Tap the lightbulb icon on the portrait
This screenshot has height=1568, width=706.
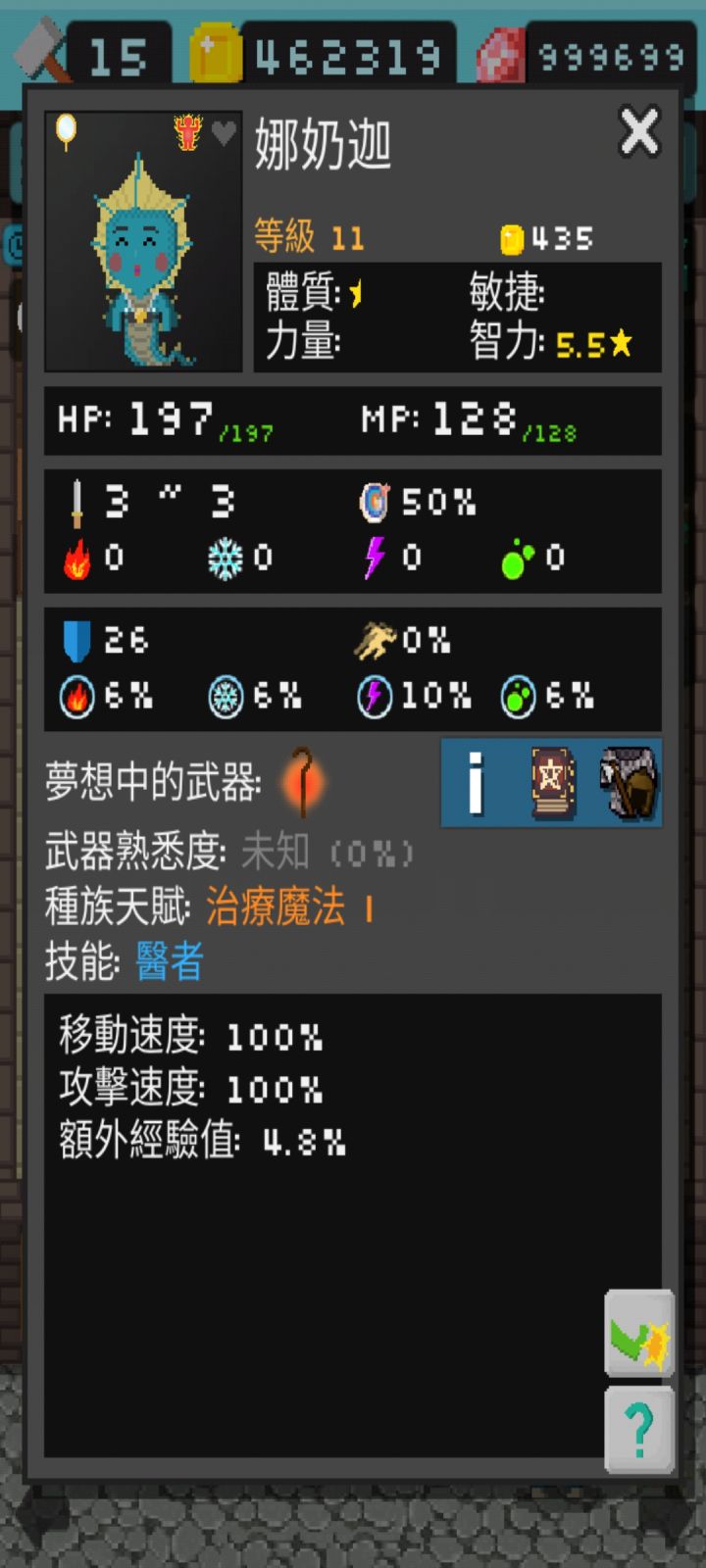click(66, 131)
